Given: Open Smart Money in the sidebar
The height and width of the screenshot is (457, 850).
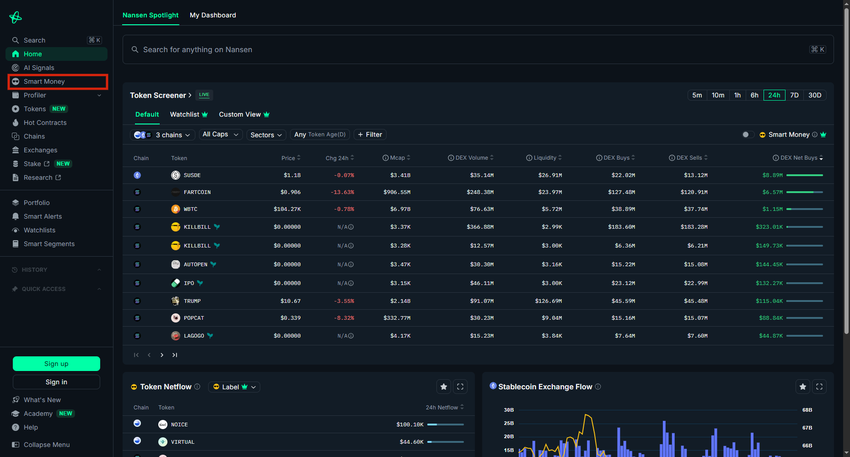Looking at the screenshot, I should tap(44, 82).
